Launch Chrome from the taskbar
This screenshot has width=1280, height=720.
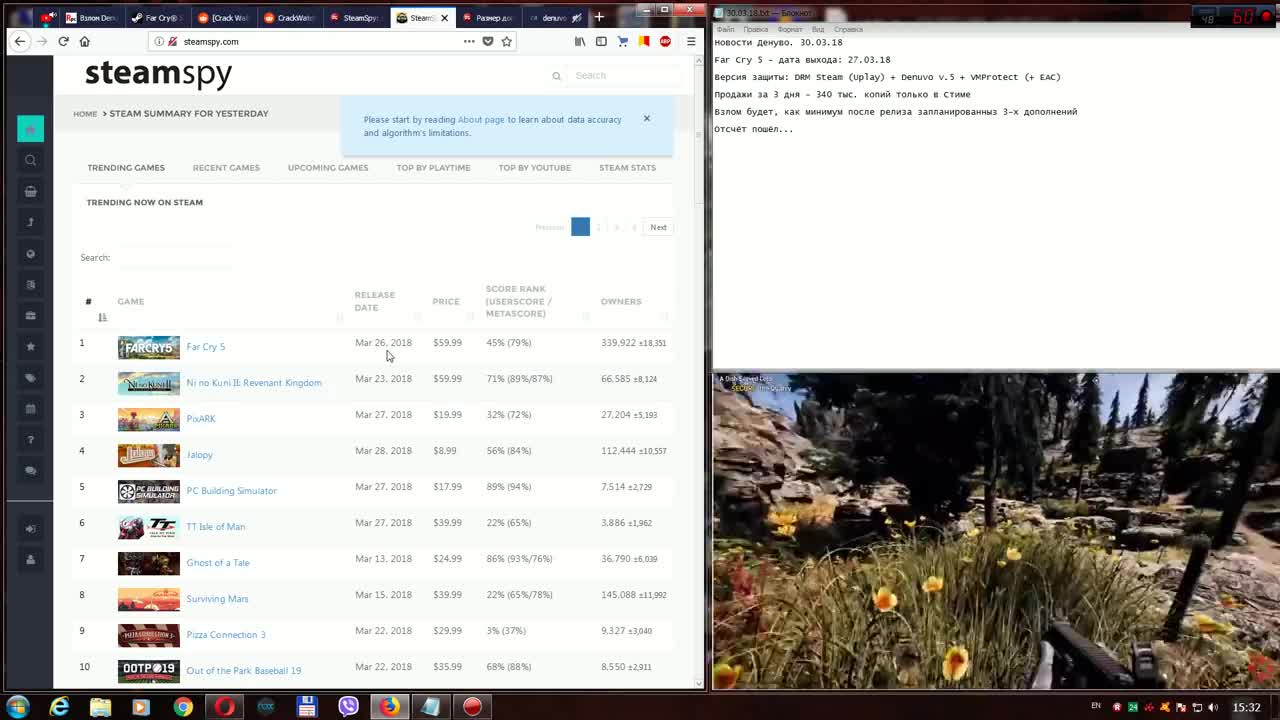pyautogui.click(x=183, y=707)
